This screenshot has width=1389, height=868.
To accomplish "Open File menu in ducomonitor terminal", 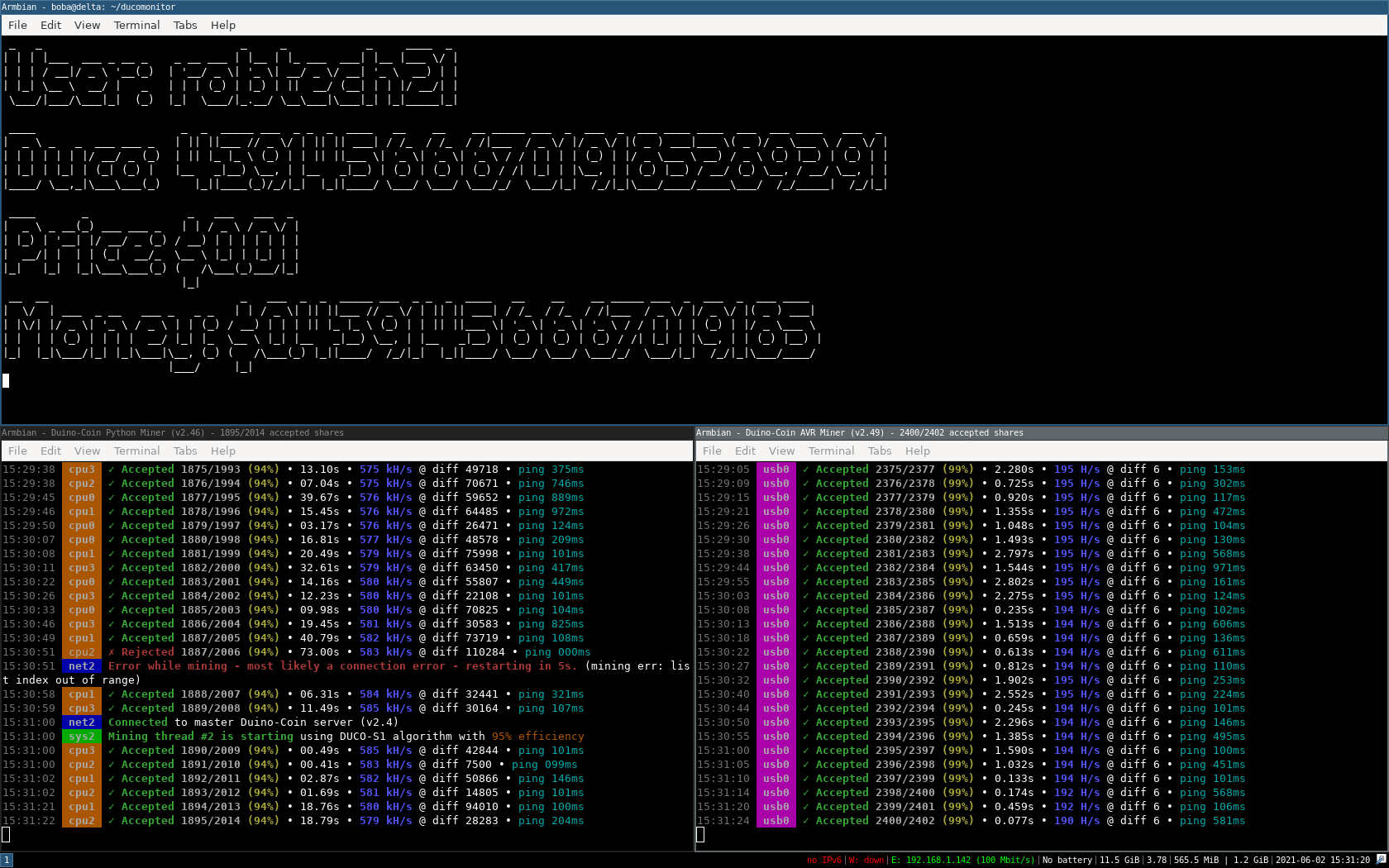I will coord(17,25).
